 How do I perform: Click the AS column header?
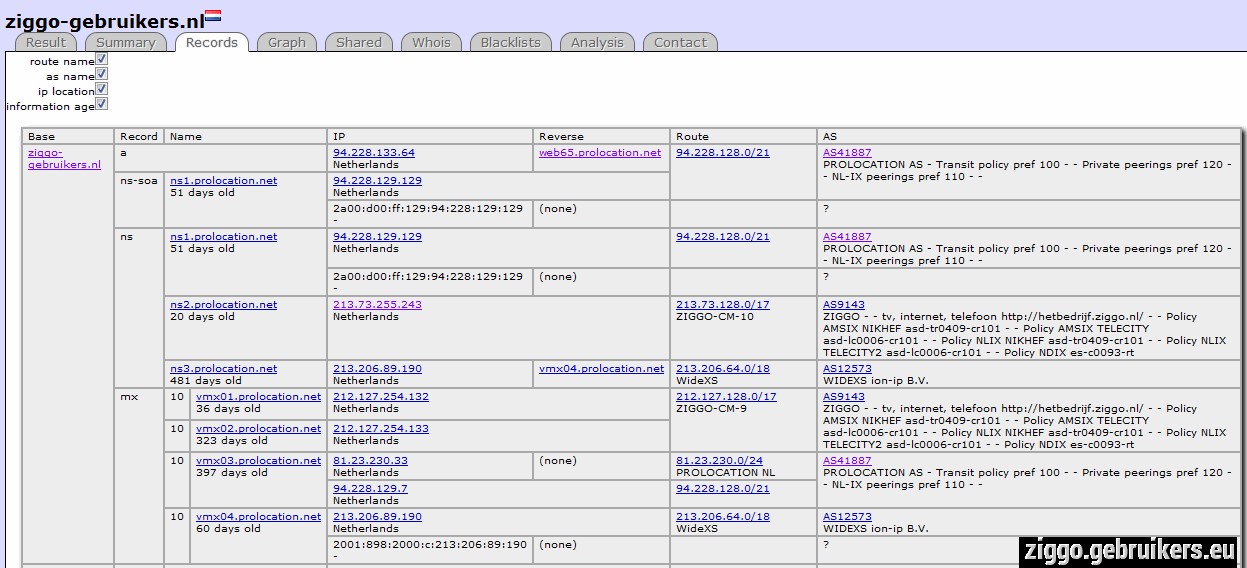pyautogui.click(x=1029, y=136)
